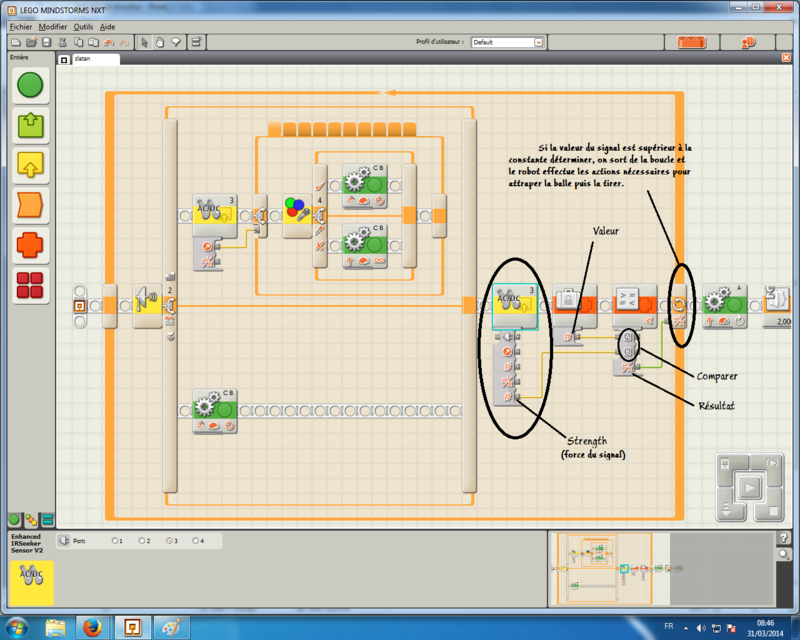The height and width of the screenshot is (640, 800).
Task: Switch to the custom palette tab
Action: point(47,519)
